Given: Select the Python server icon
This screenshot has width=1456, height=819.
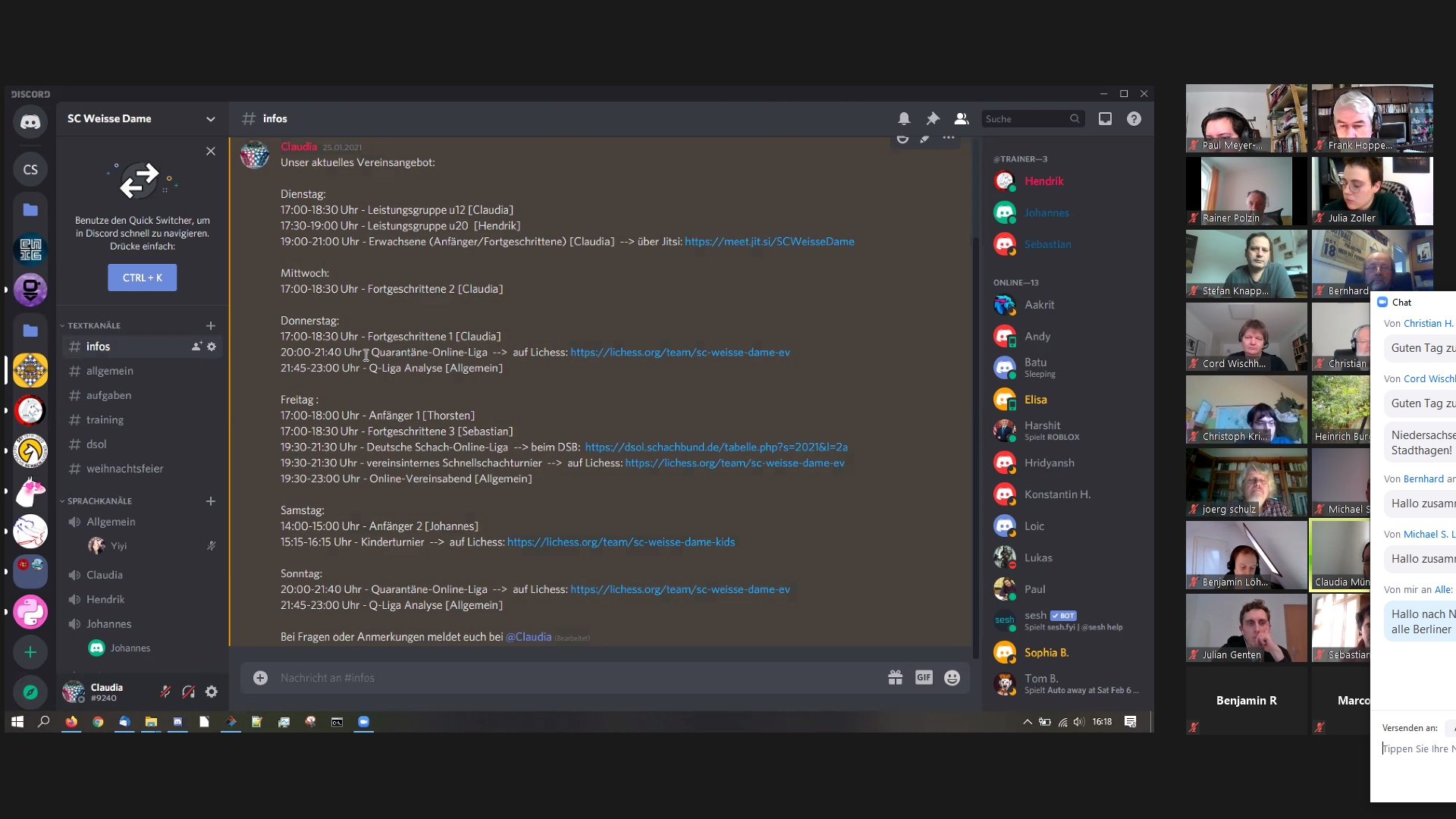Looking at the screenshot, I should click(30, 612).
